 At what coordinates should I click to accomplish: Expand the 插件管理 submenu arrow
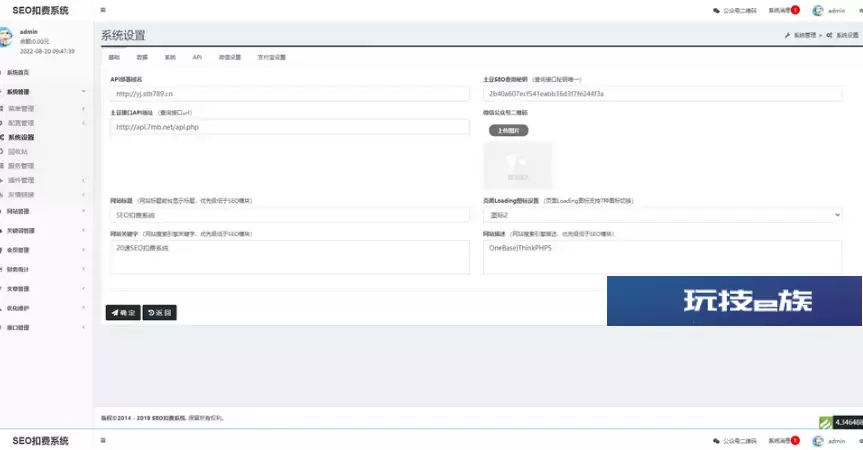[x=84, y=180]
